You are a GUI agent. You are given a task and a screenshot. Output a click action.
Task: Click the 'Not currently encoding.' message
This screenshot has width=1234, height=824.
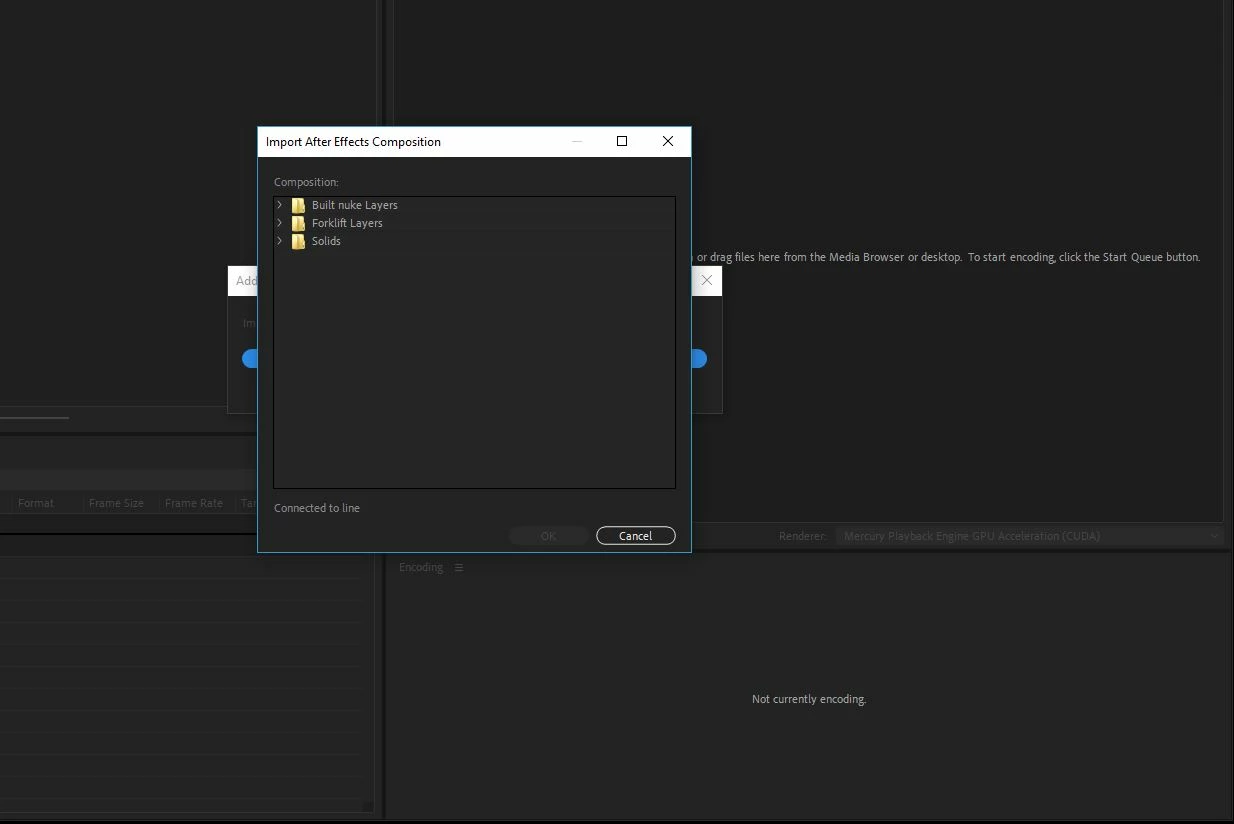809,699
